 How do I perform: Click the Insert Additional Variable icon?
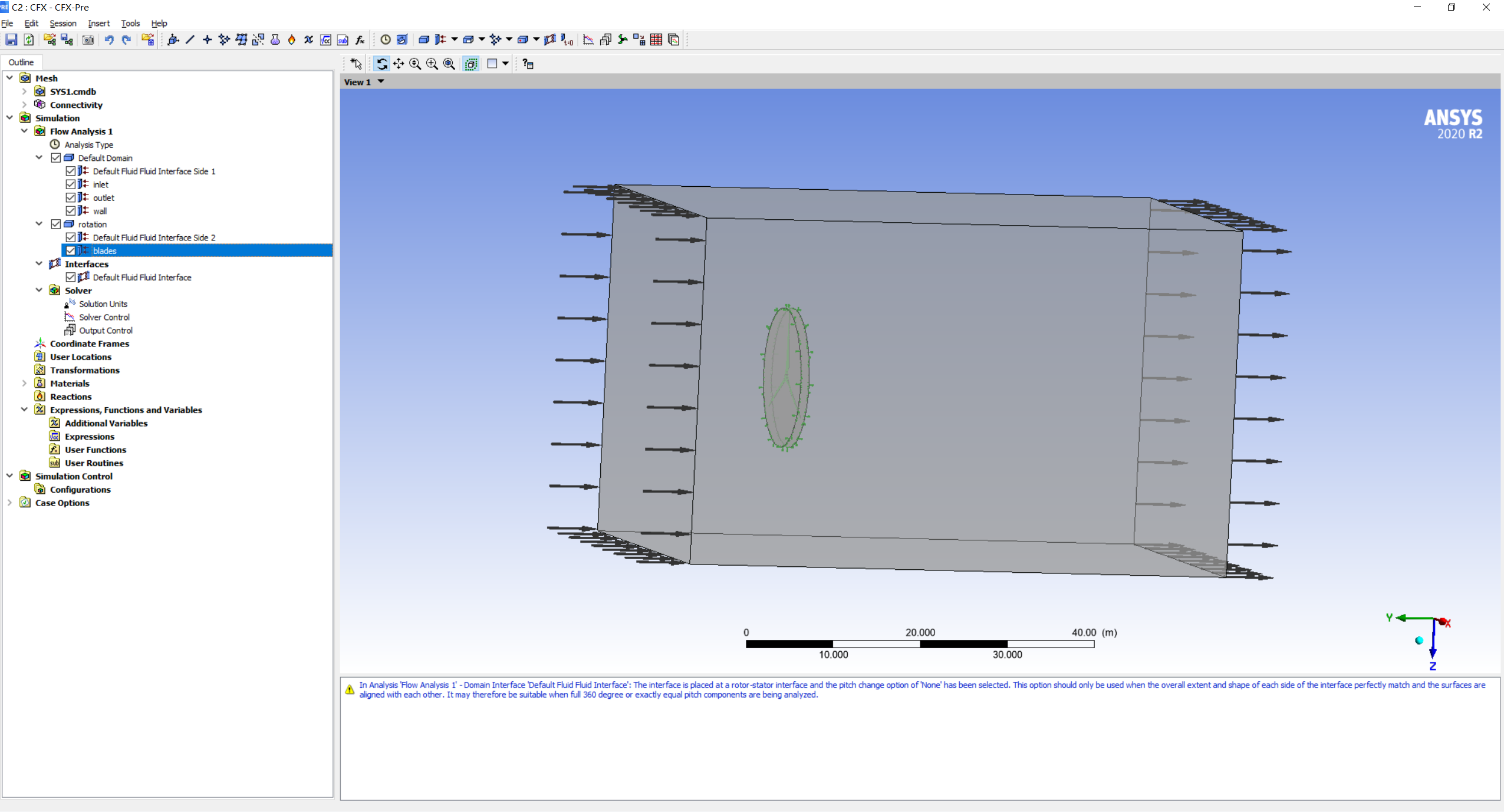point(308,39)
